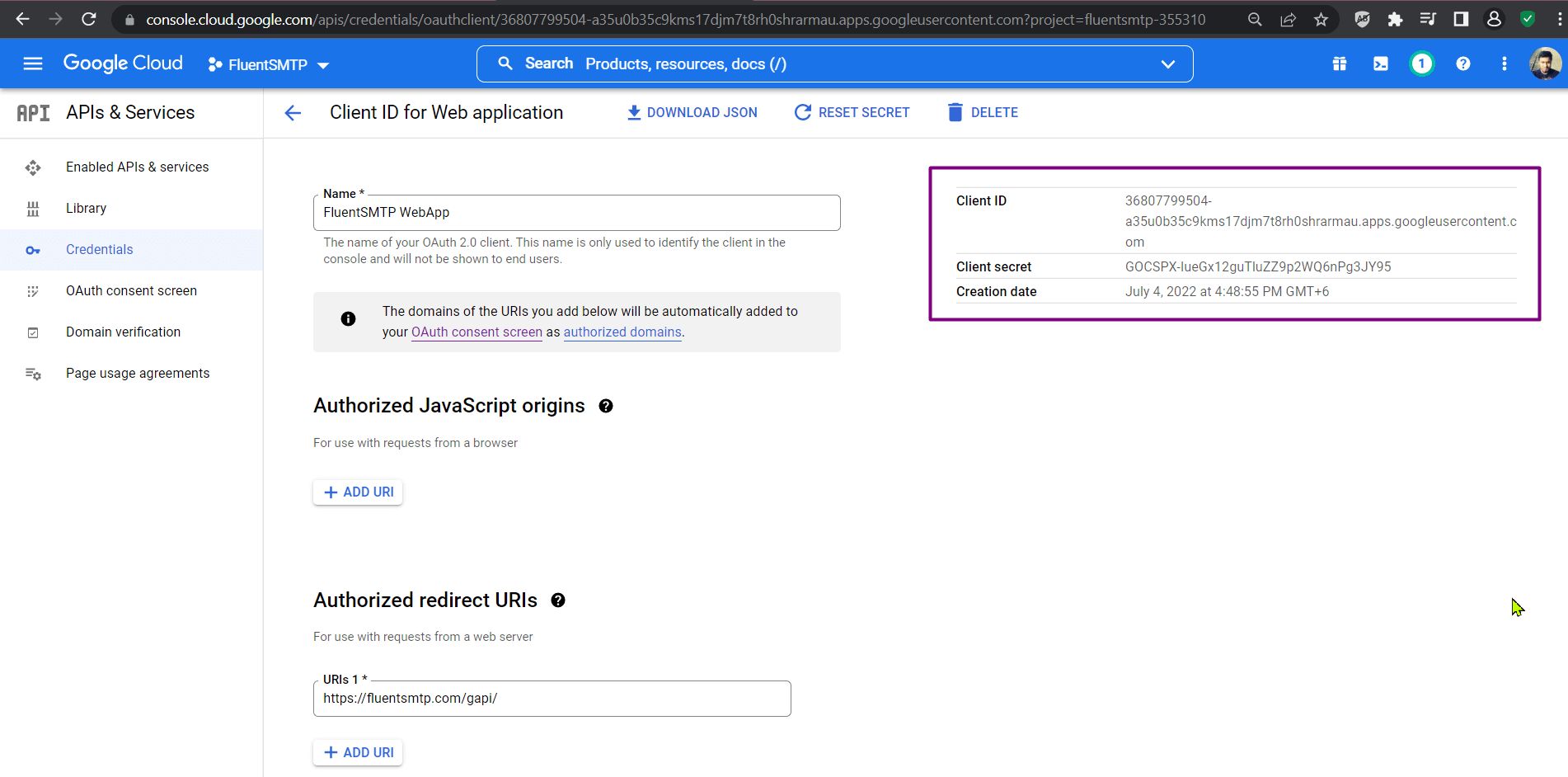
Task: Activate Cloud Shell terminal icon
Action: point(1381,64)
